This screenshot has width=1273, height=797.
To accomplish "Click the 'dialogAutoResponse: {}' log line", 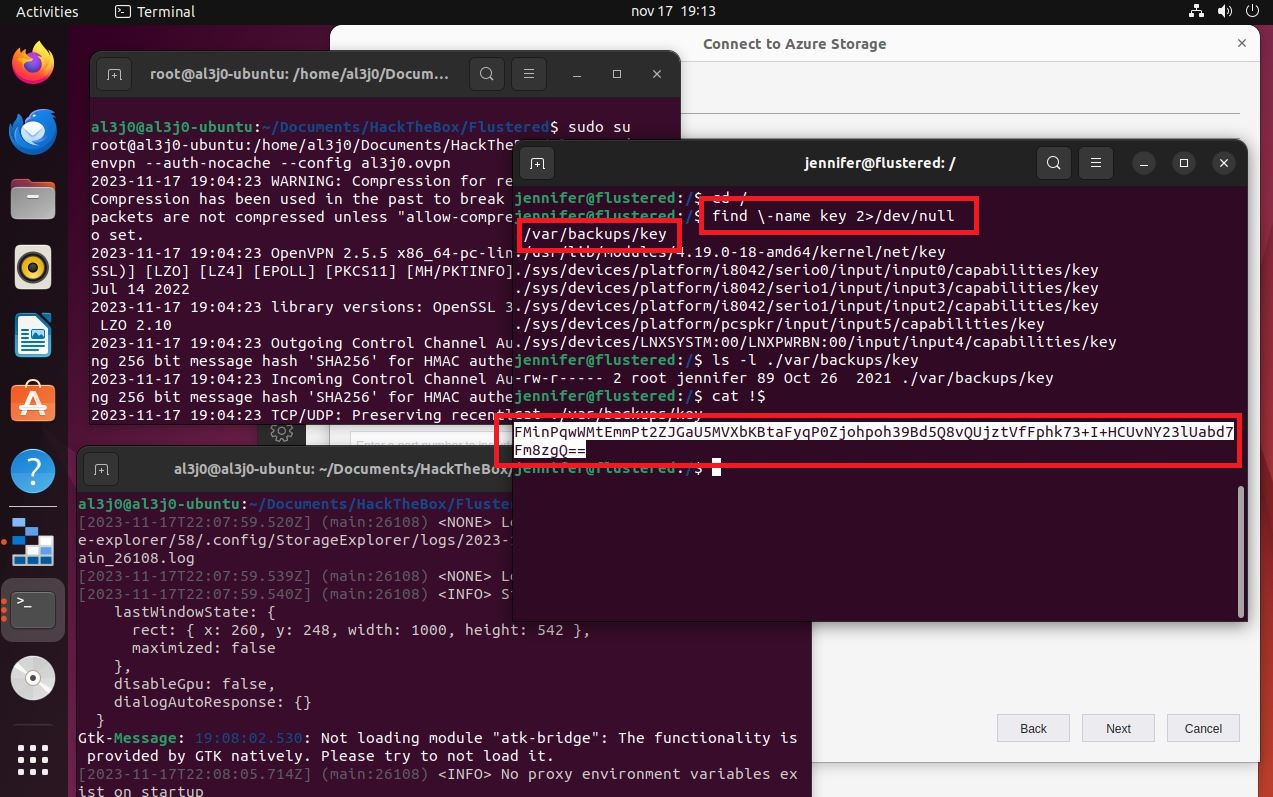I will tap(212, 702).
